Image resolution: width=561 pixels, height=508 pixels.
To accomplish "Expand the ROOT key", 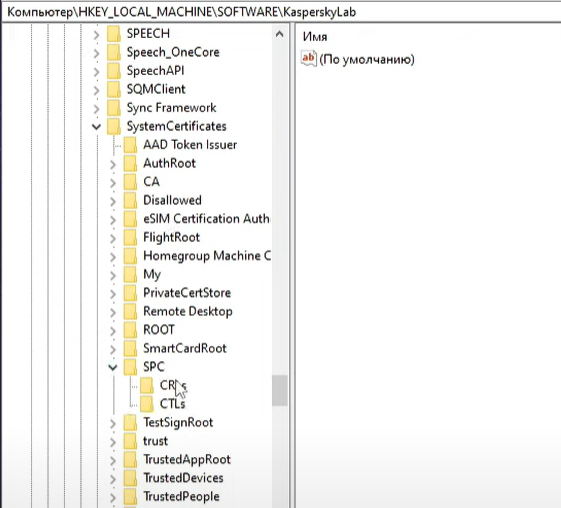I will point(113,331).
